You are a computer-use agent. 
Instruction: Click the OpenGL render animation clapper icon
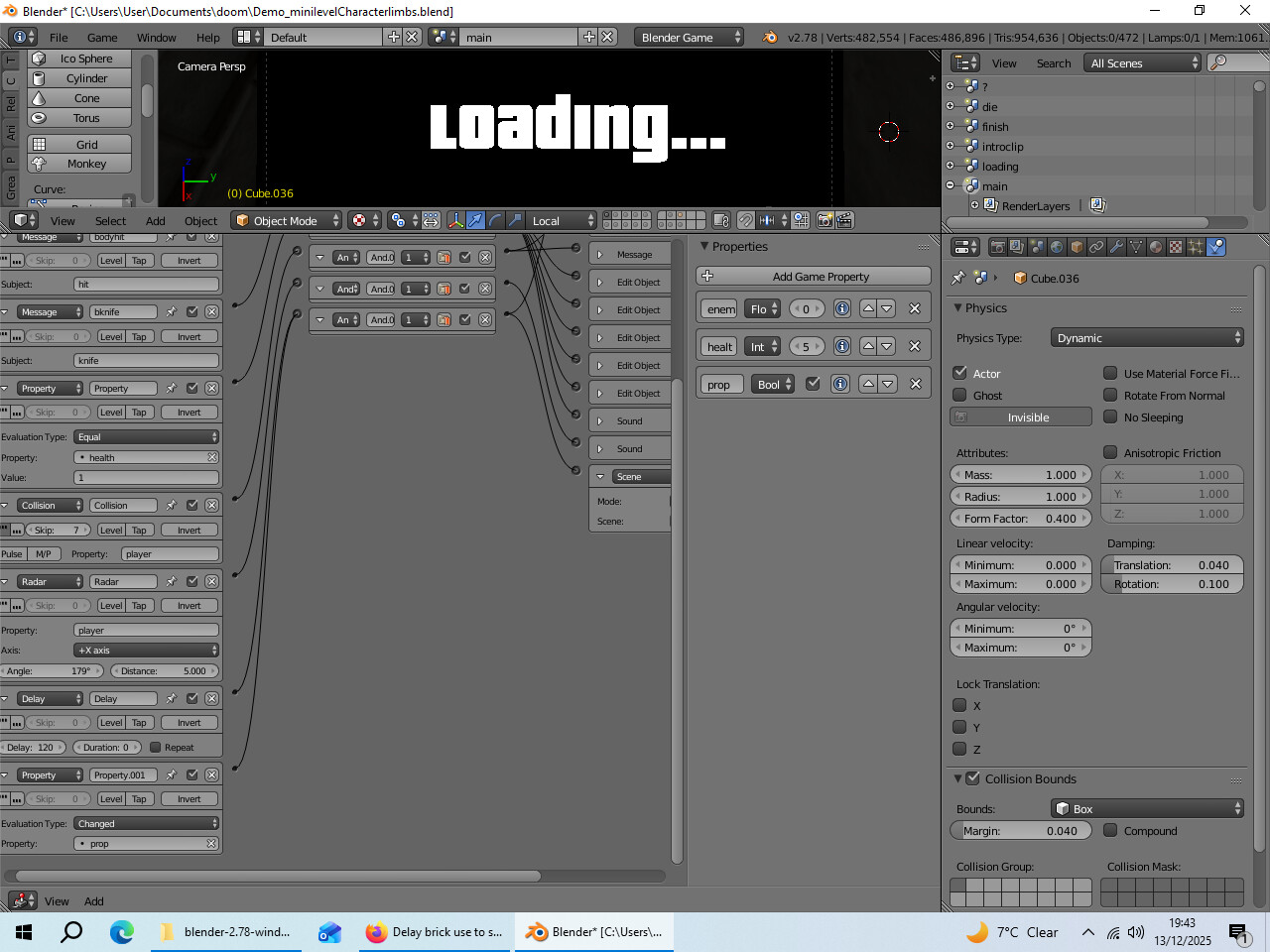(845, 220)
